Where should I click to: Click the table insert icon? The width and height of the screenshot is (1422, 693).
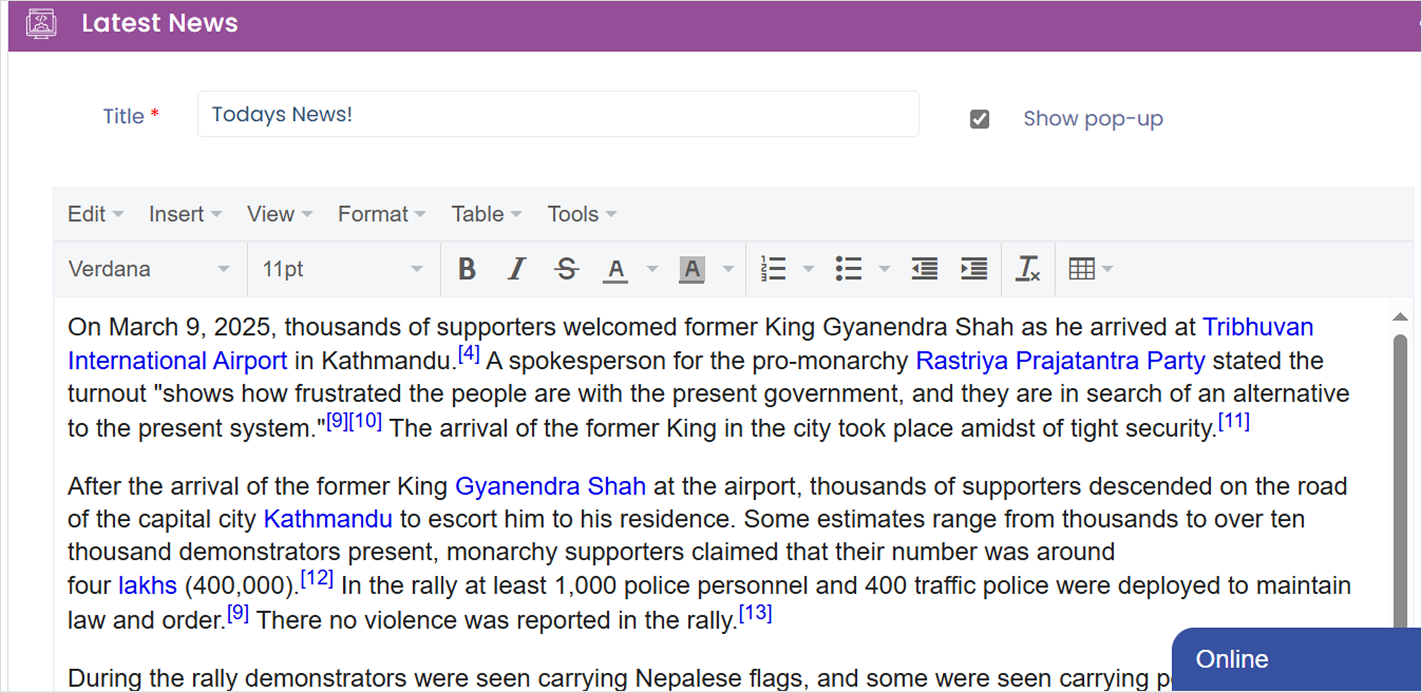pyautogui.click(x=1082, y=269)
